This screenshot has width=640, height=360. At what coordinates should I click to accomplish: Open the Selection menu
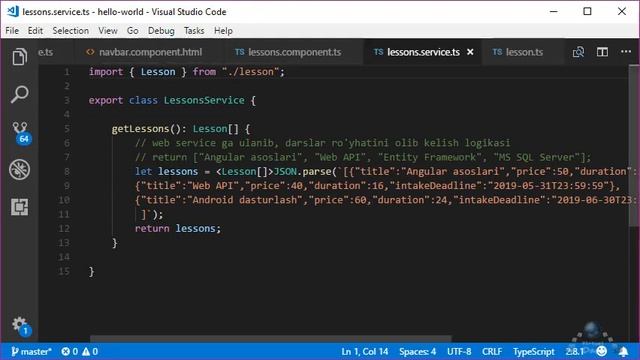pyautogui.click(x=71, y=31)
